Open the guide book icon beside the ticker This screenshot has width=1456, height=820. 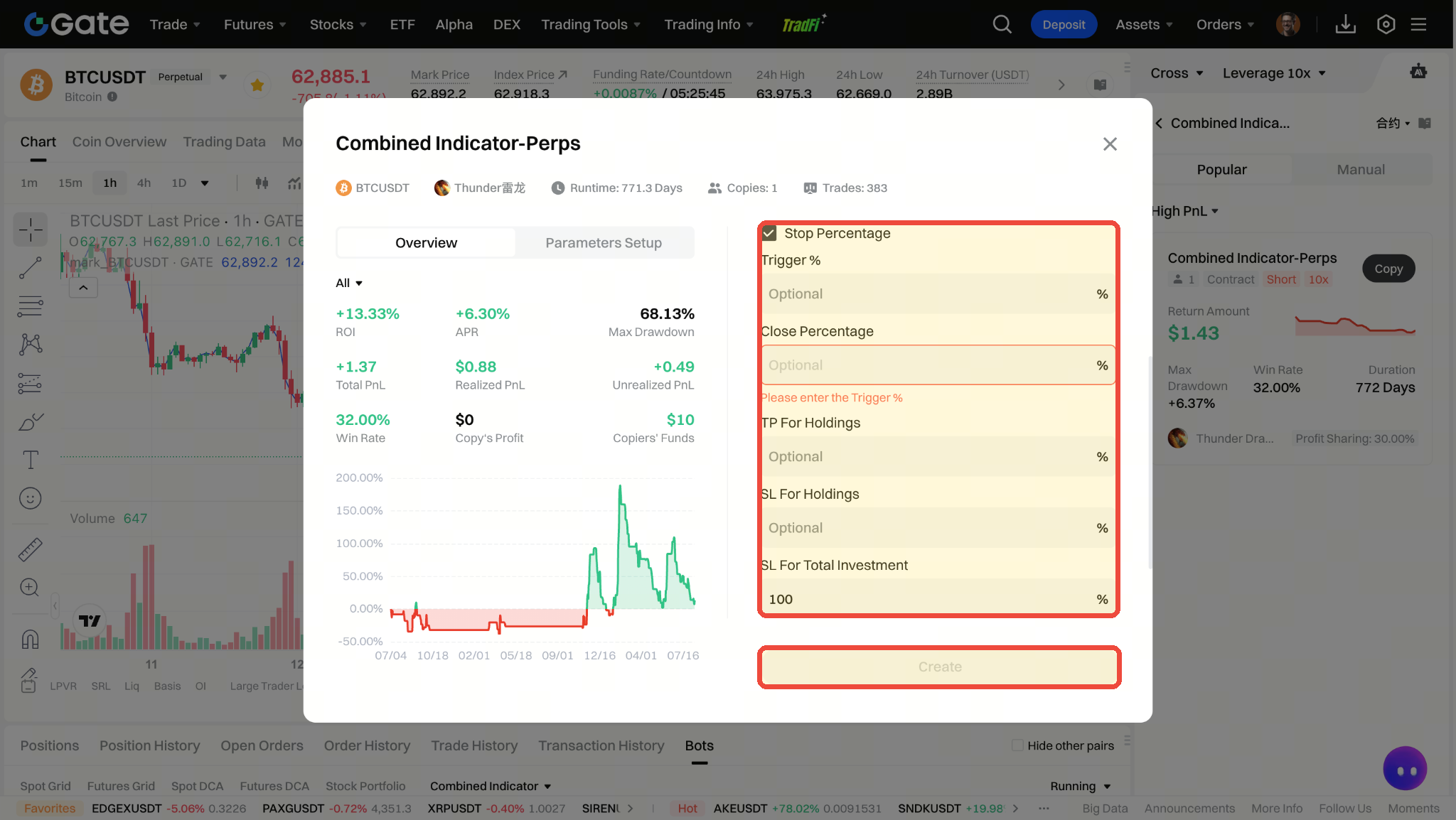click(1100, 85)
